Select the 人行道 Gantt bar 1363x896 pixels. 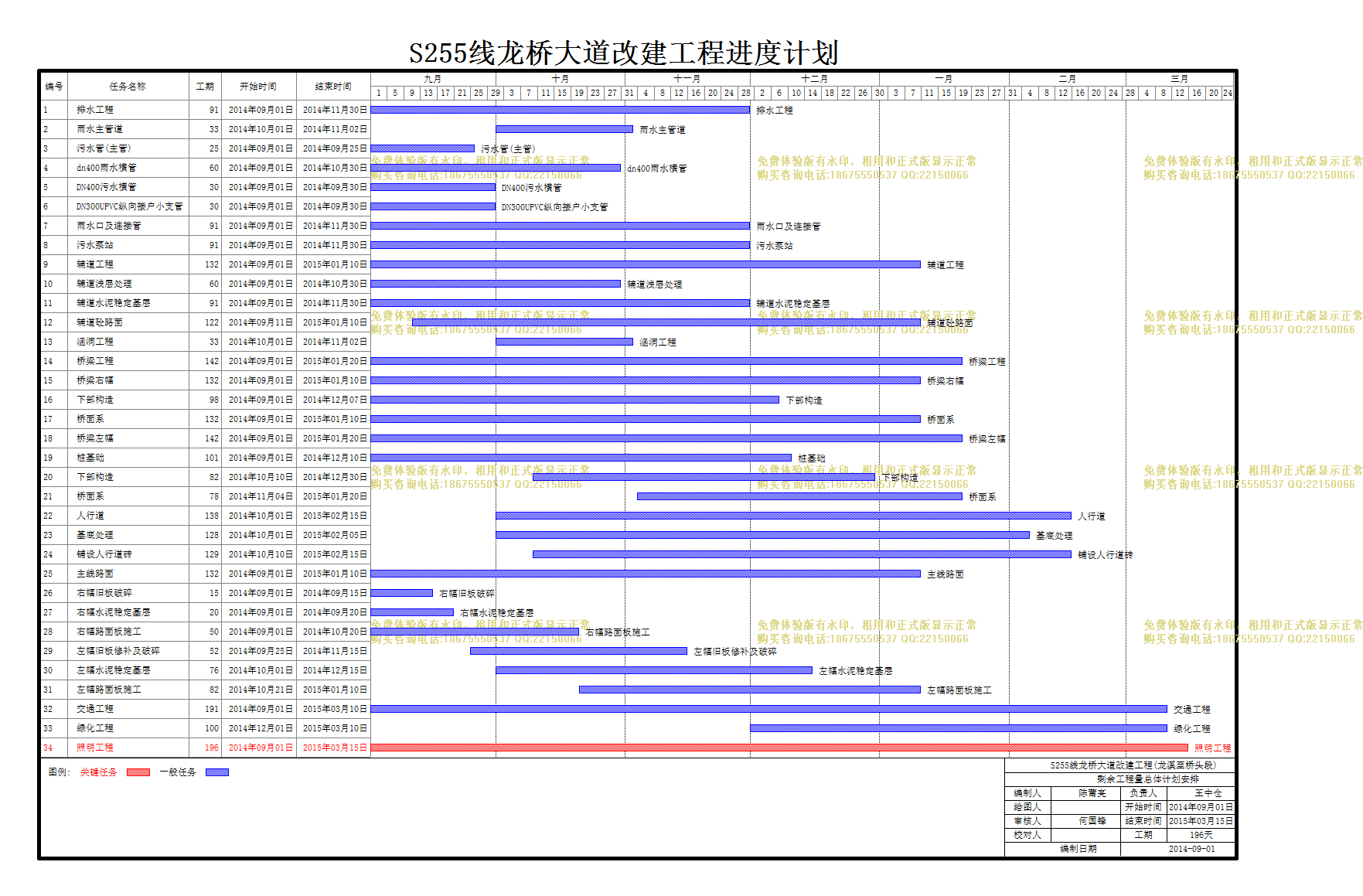(x=783, y=516)
